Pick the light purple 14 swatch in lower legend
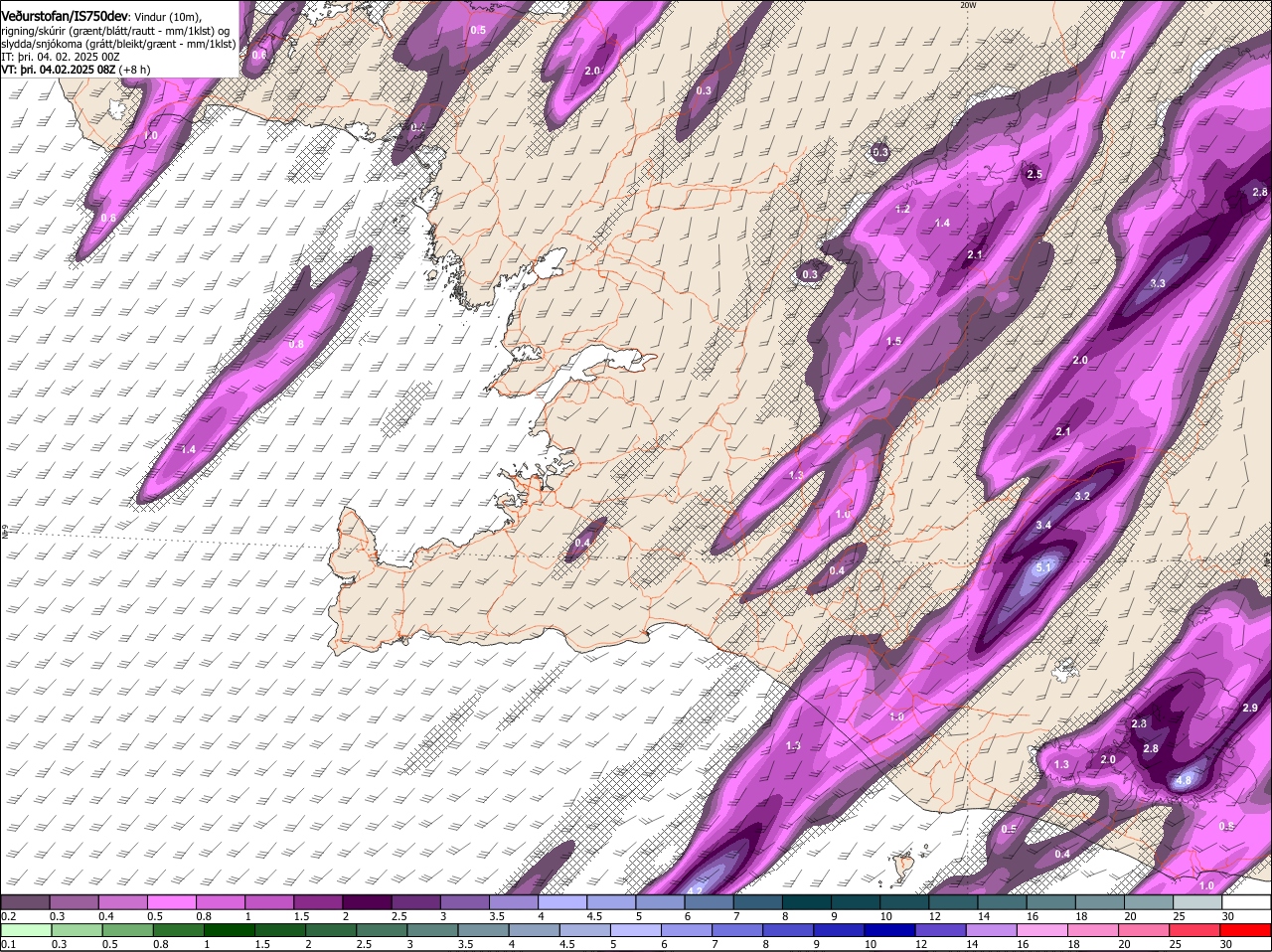 click(x=993, y=931)
